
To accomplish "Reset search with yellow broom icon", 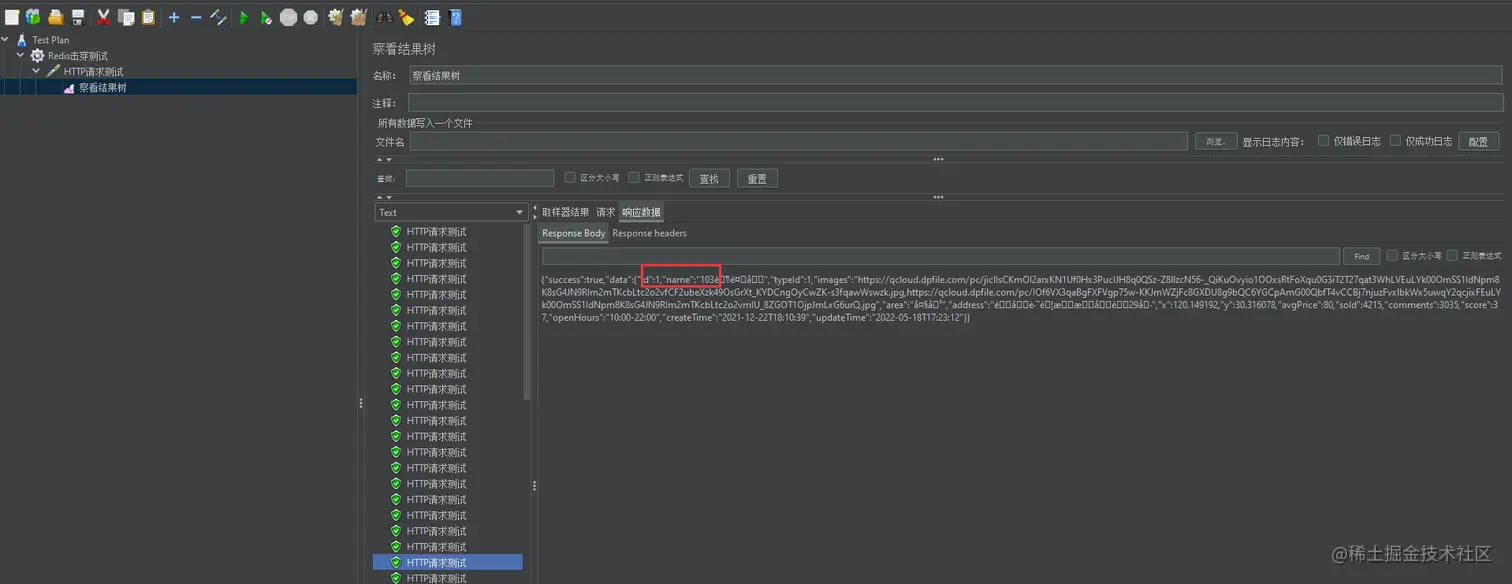I will (406, 17).
